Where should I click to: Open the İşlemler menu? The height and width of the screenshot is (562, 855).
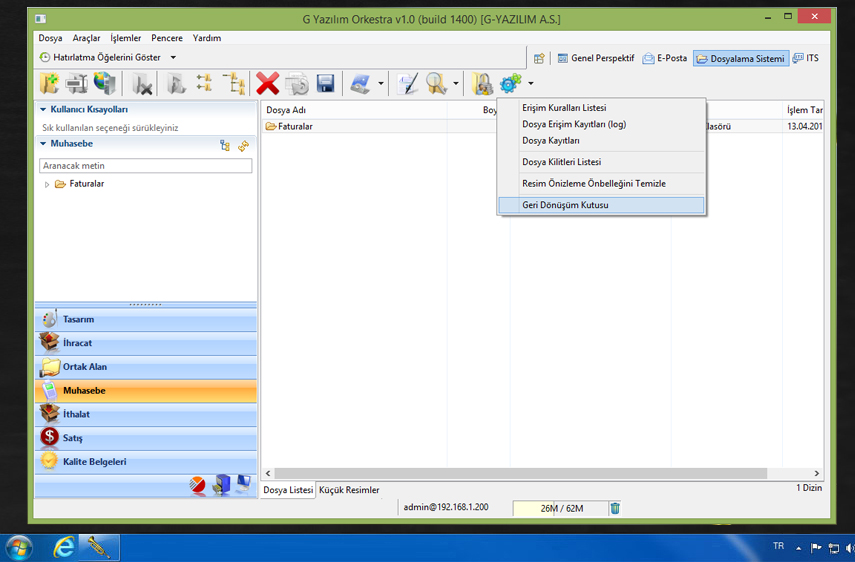coord(126,38)
